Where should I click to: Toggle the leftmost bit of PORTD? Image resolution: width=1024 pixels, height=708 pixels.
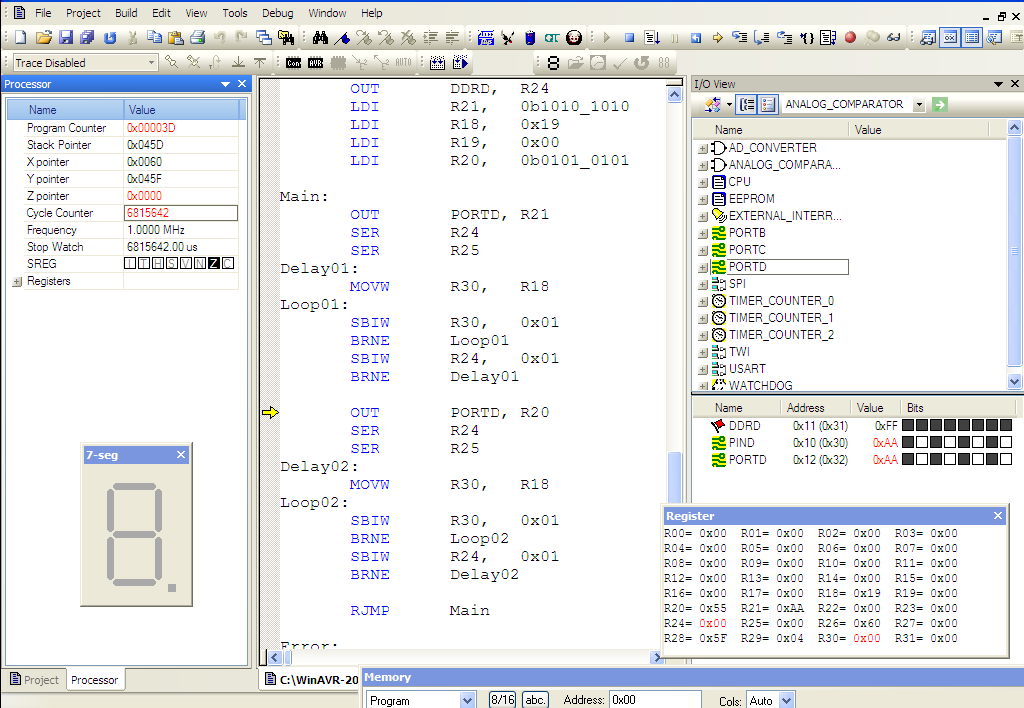coord(908,460)
